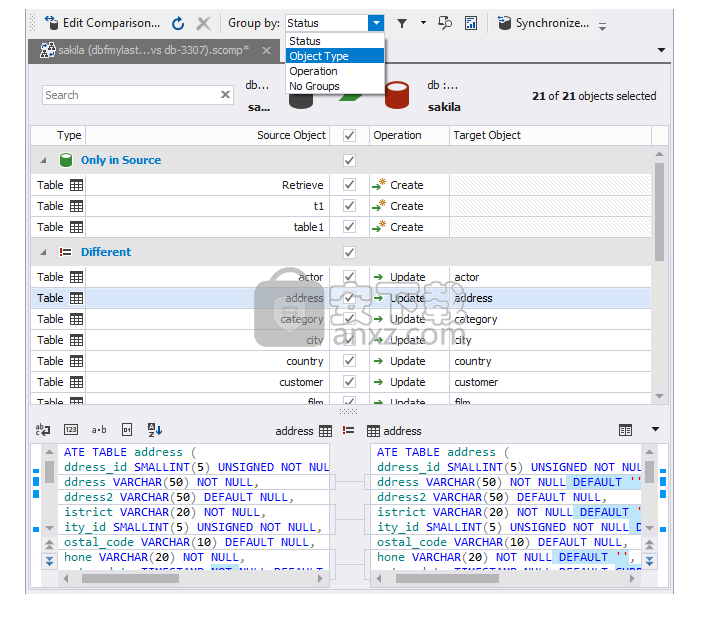Toggle the header select-all checkbox
Viewport: 724px width, 617px height.
tap(350, 135)
